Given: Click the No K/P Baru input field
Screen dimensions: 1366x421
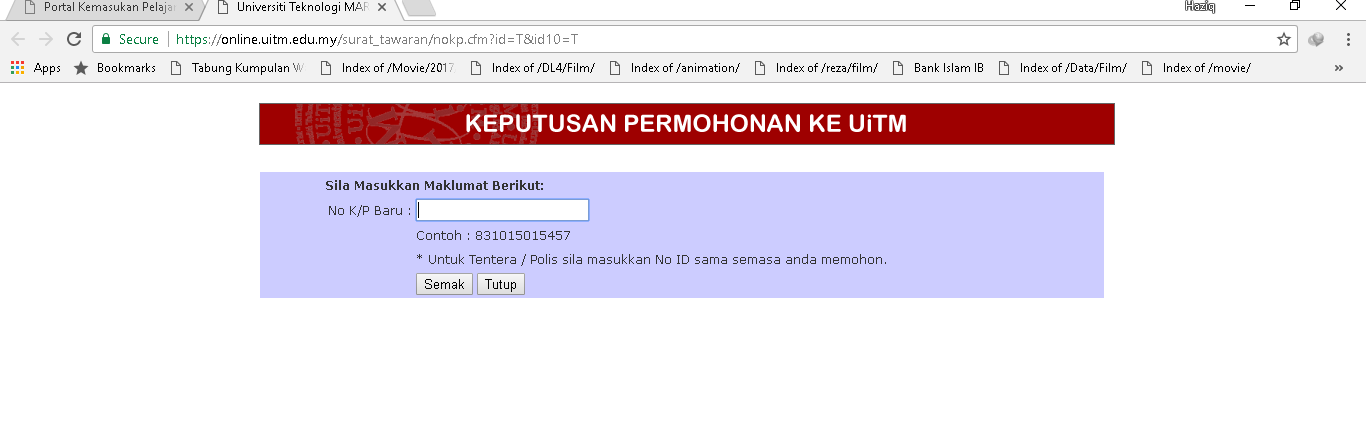Looking at the screenshot, I should [502, 210].
